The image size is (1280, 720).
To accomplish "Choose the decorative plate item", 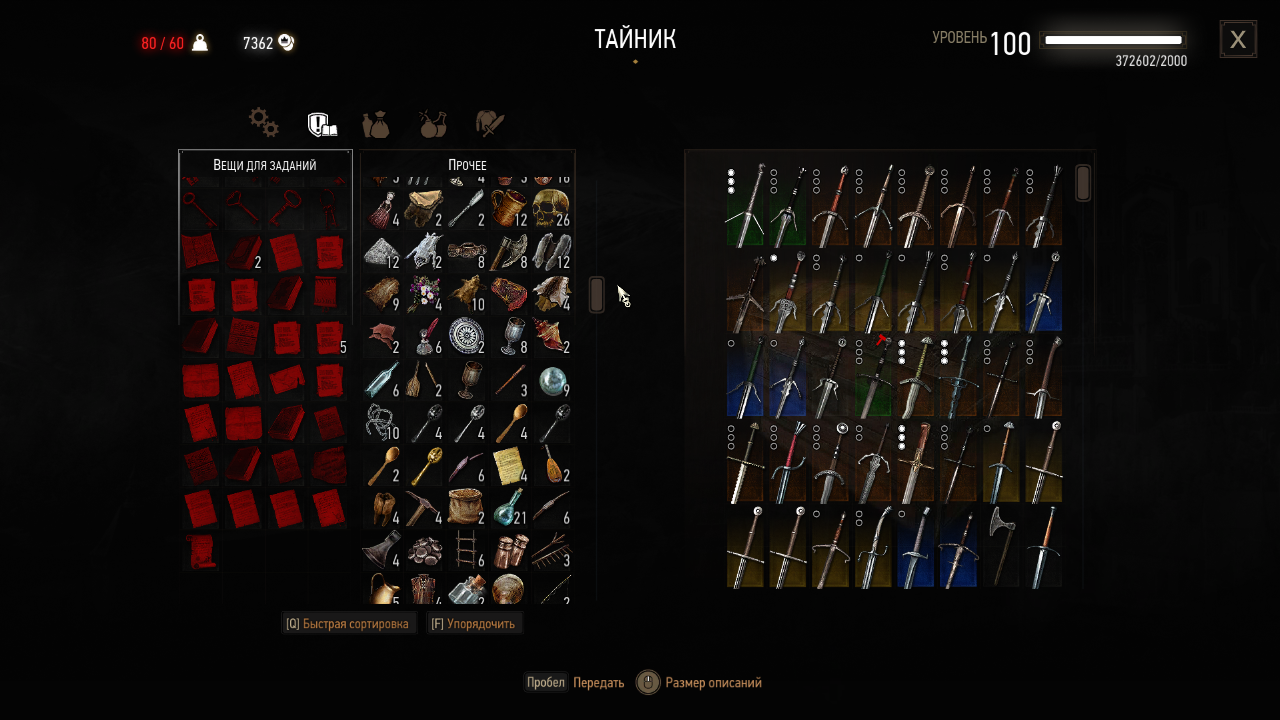I will (466, 336).
